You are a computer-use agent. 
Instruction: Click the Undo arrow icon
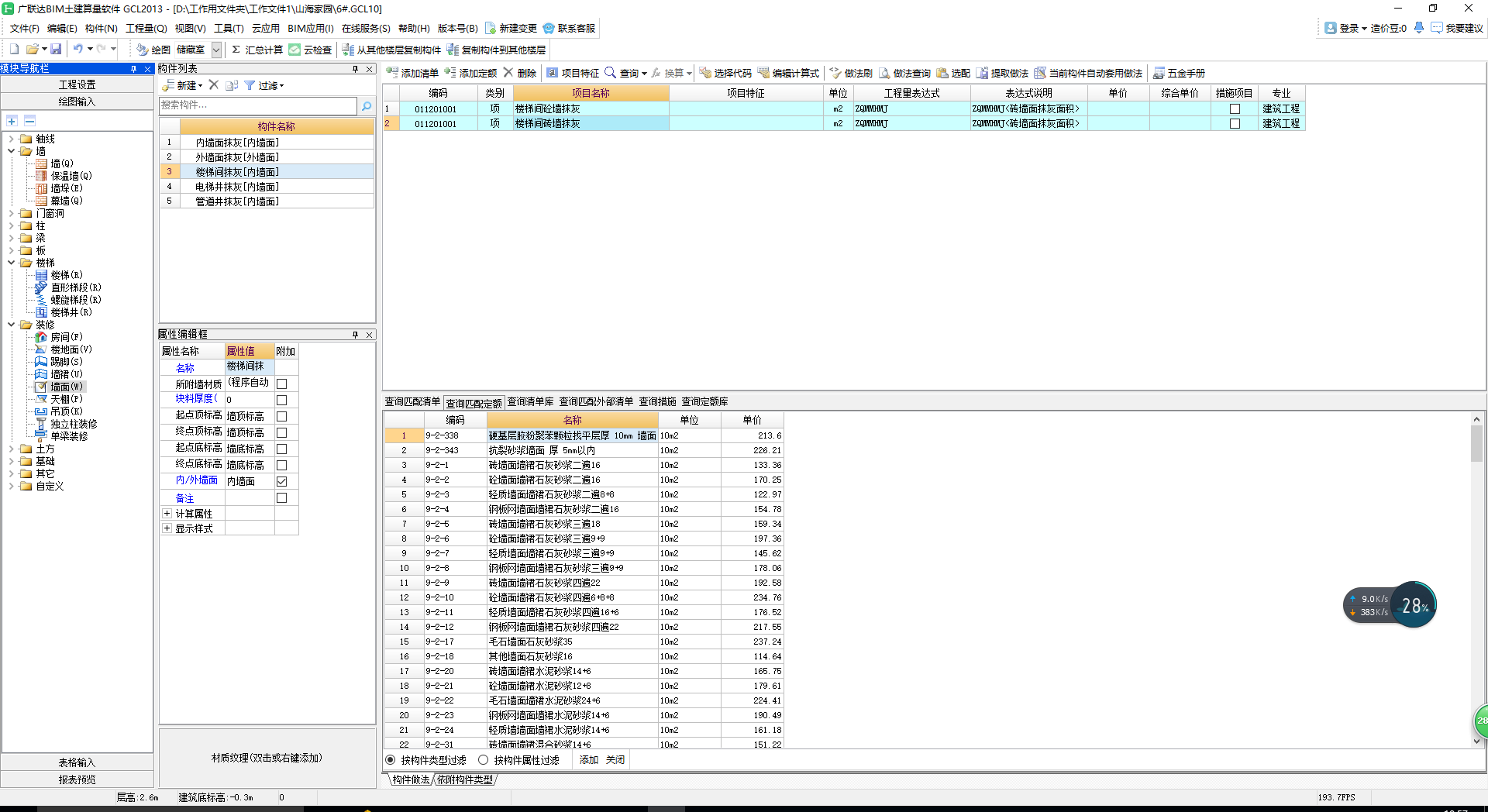pyautogui.click(x=77, y=49)
